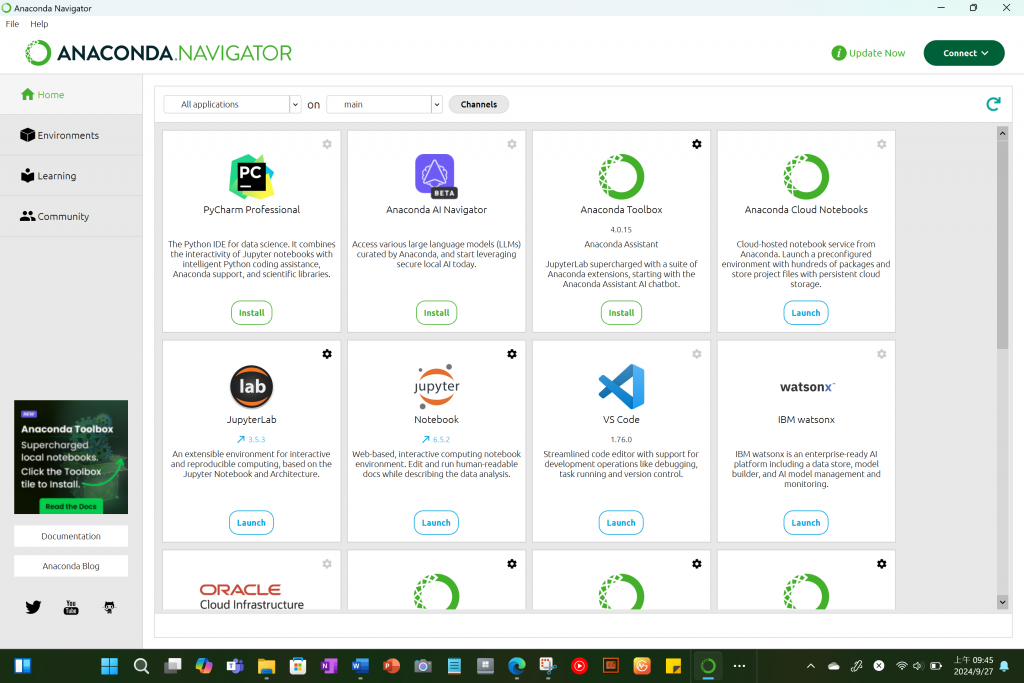Show more taskbar apps overflow
Image resolution: width=1024 pixels, height=683 pixels.
739,666
